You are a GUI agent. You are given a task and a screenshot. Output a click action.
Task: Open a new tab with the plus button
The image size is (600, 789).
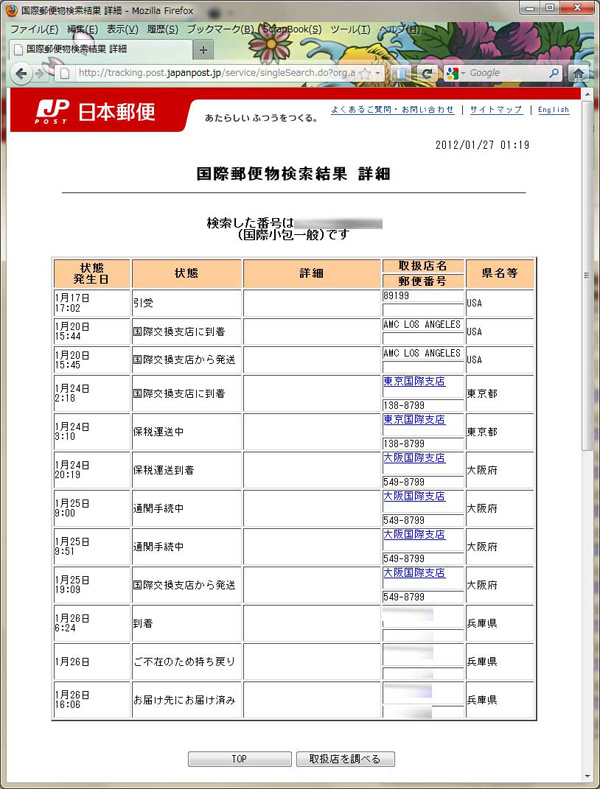203,50
